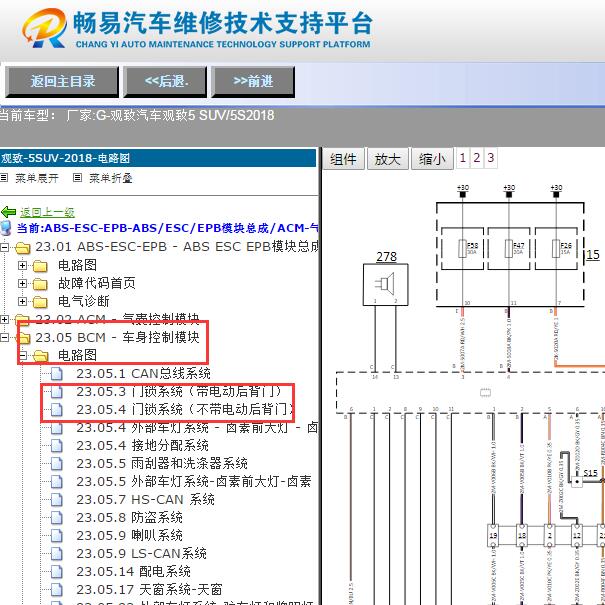Expand the 电路图 folder under 23.01

(22, 265)
